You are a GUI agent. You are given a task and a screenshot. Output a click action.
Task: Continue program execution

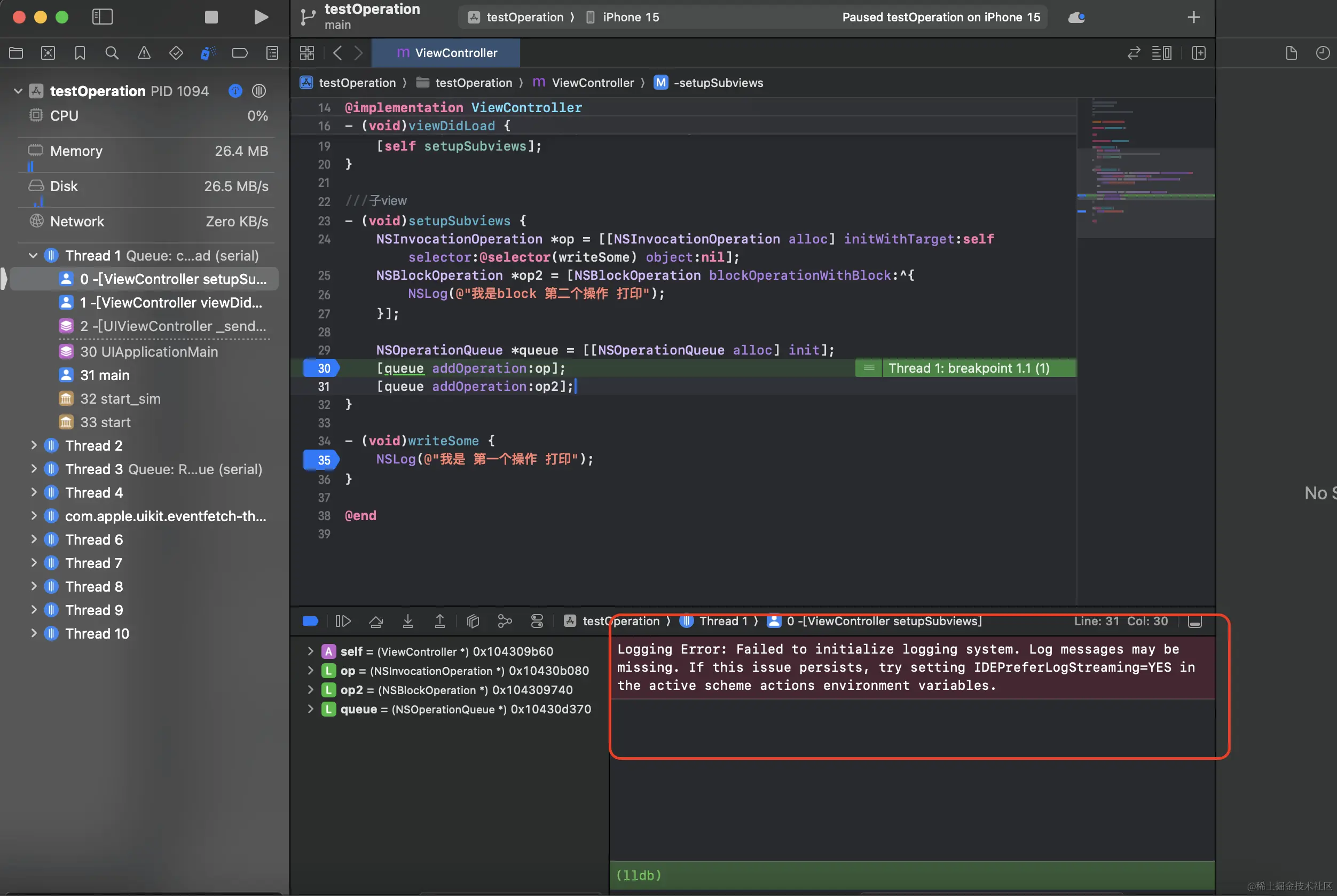[x=343, y=622]
